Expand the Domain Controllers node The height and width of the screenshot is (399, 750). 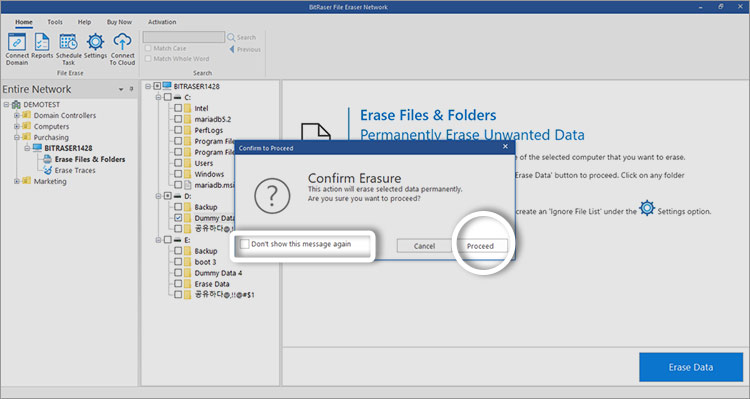(17, 115)
